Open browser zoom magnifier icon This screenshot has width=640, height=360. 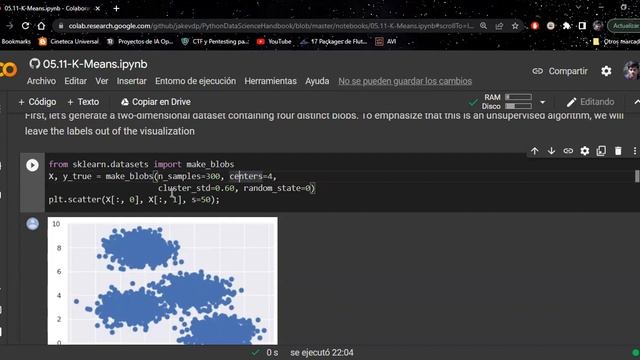(484, 26)
